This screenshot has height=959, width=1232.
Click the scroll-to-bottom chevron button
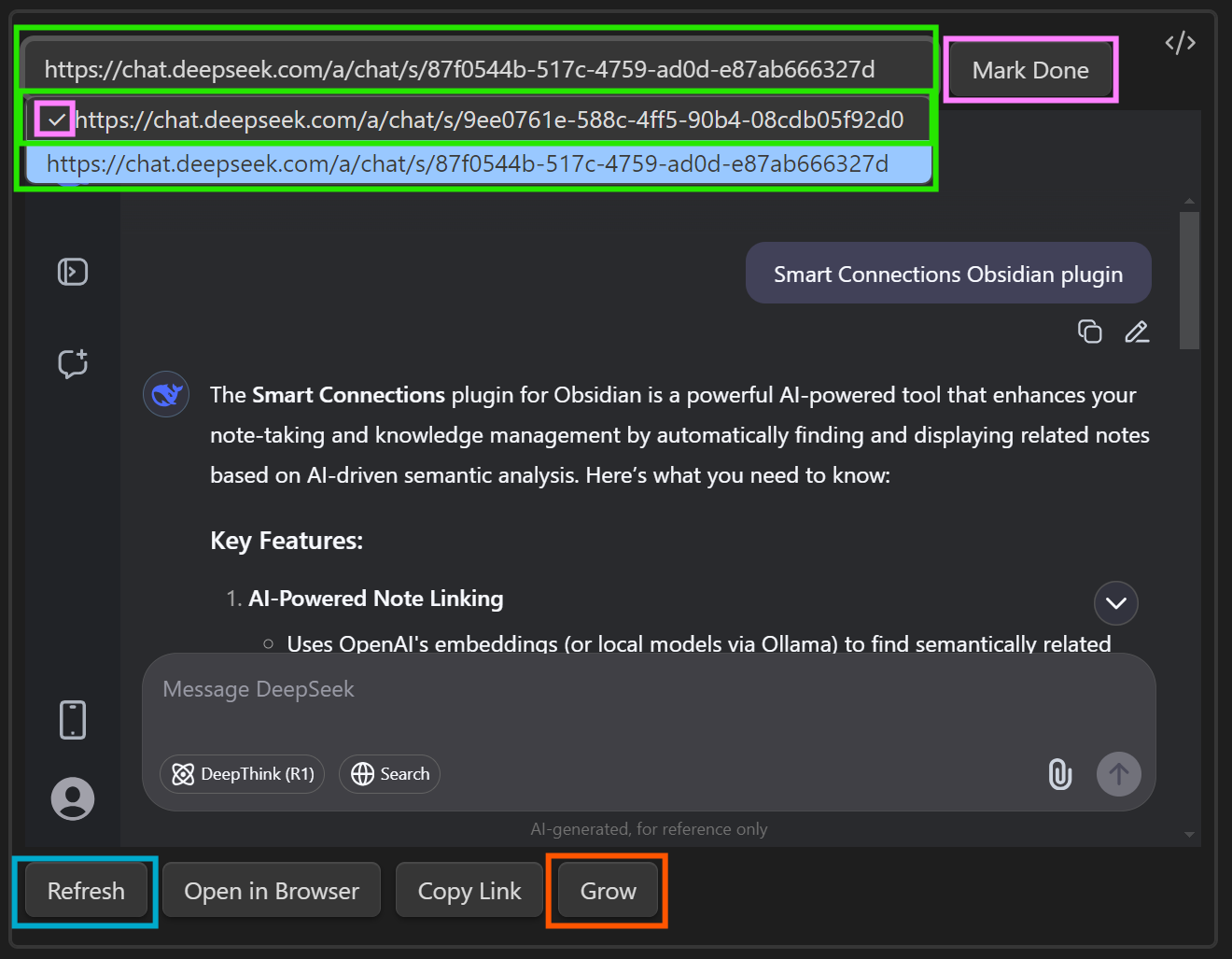[1115, 603]
